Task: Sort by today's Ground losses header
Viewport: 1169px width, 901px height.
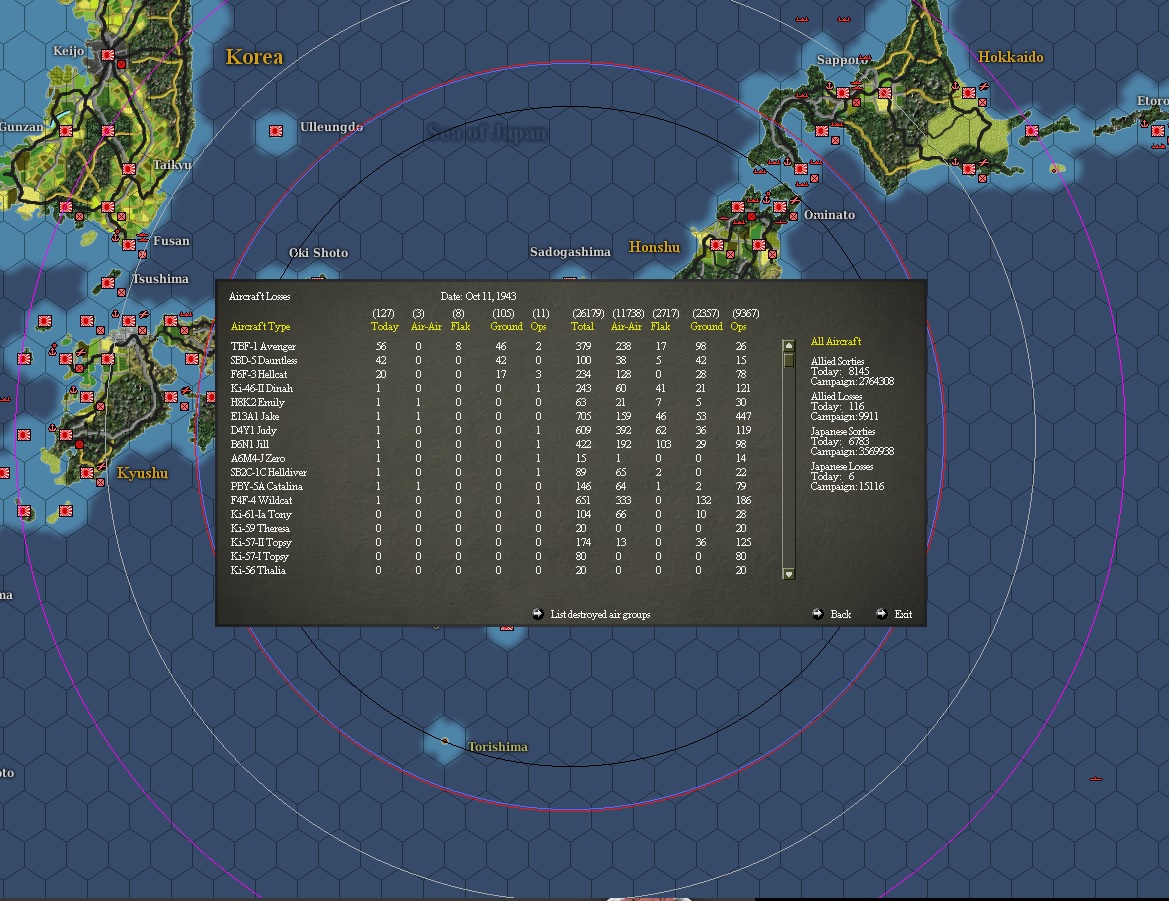Action: pyautogui.click(x=506, y=326)
